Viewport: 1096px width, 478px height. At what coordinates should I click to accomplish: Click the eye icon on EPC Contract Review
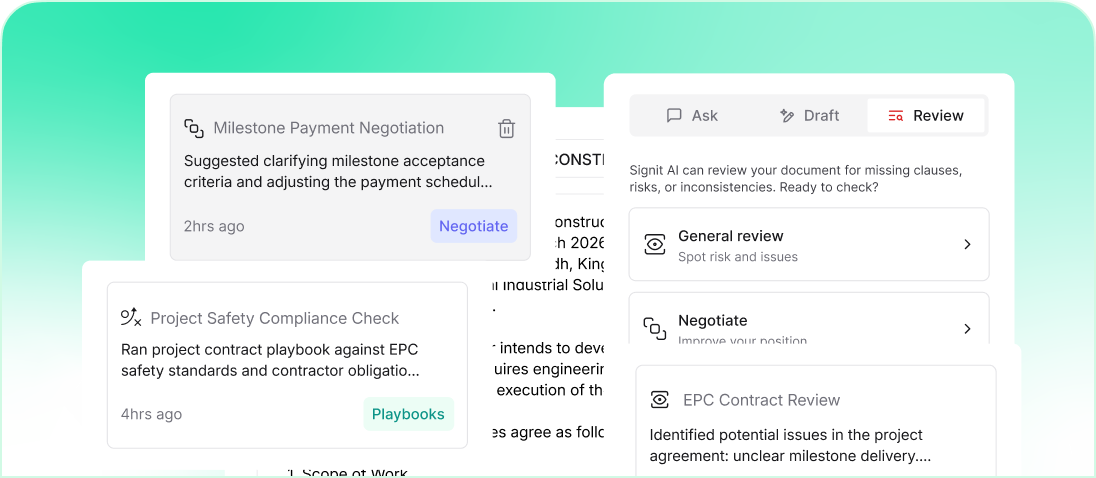[x=660, y=400]
